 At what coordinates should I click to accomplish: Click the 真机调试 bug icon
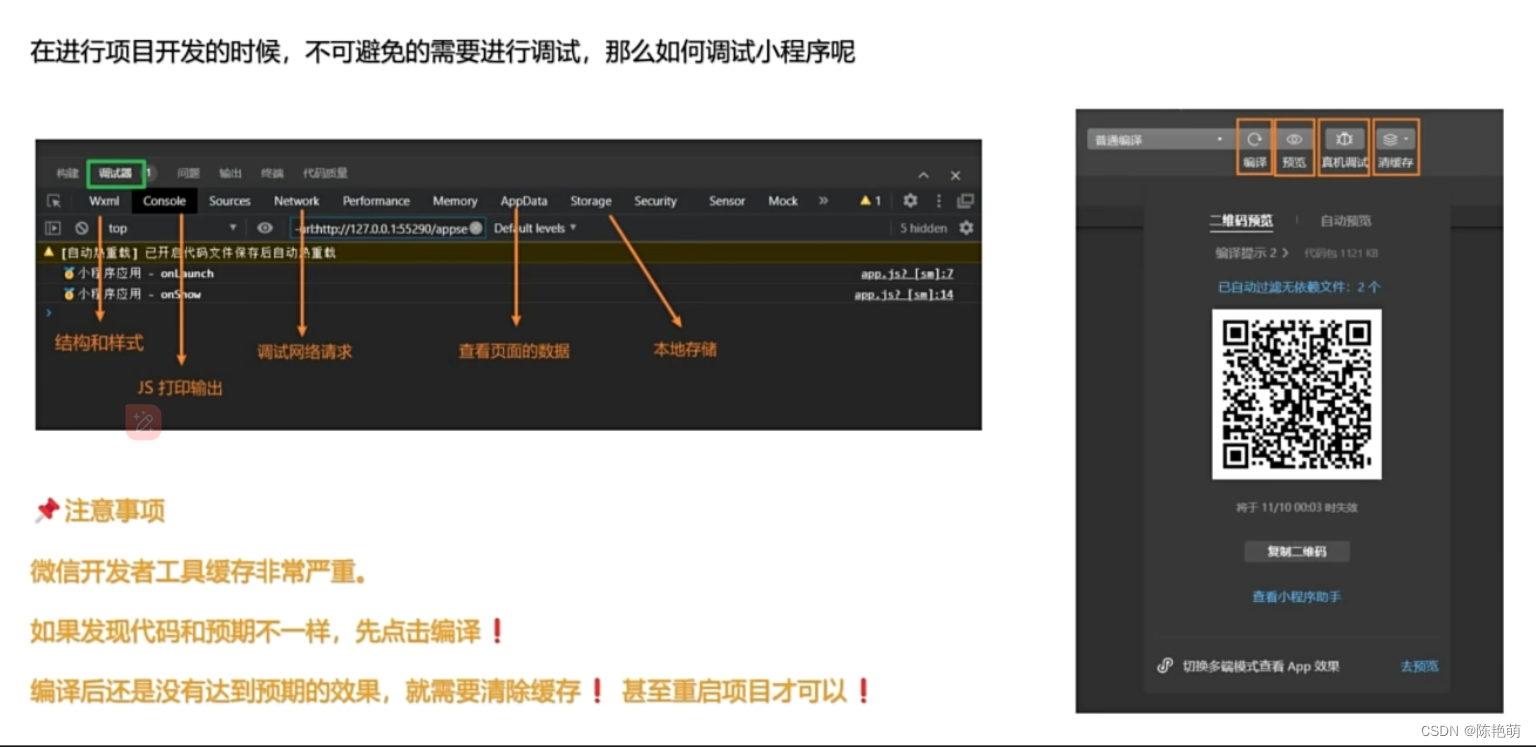[1344, 139]
